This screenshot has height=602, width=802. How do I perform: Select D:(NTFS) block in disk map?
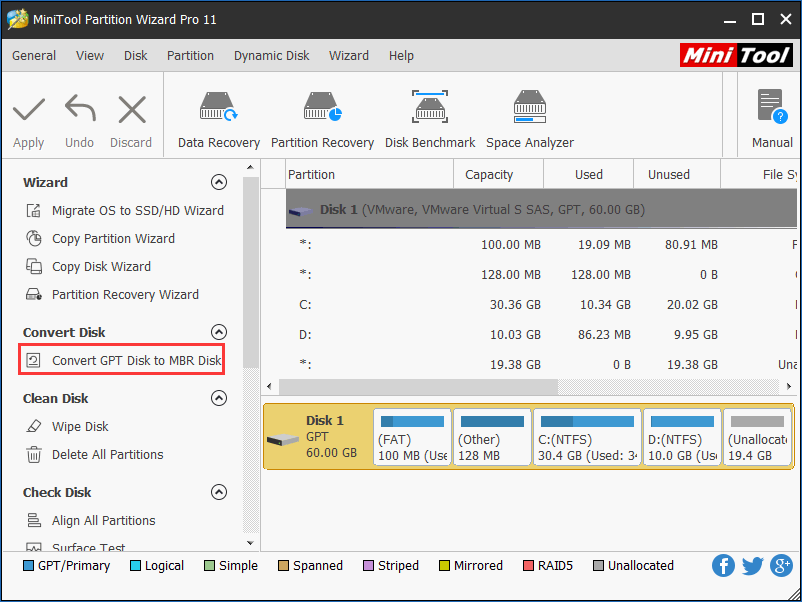682,437
